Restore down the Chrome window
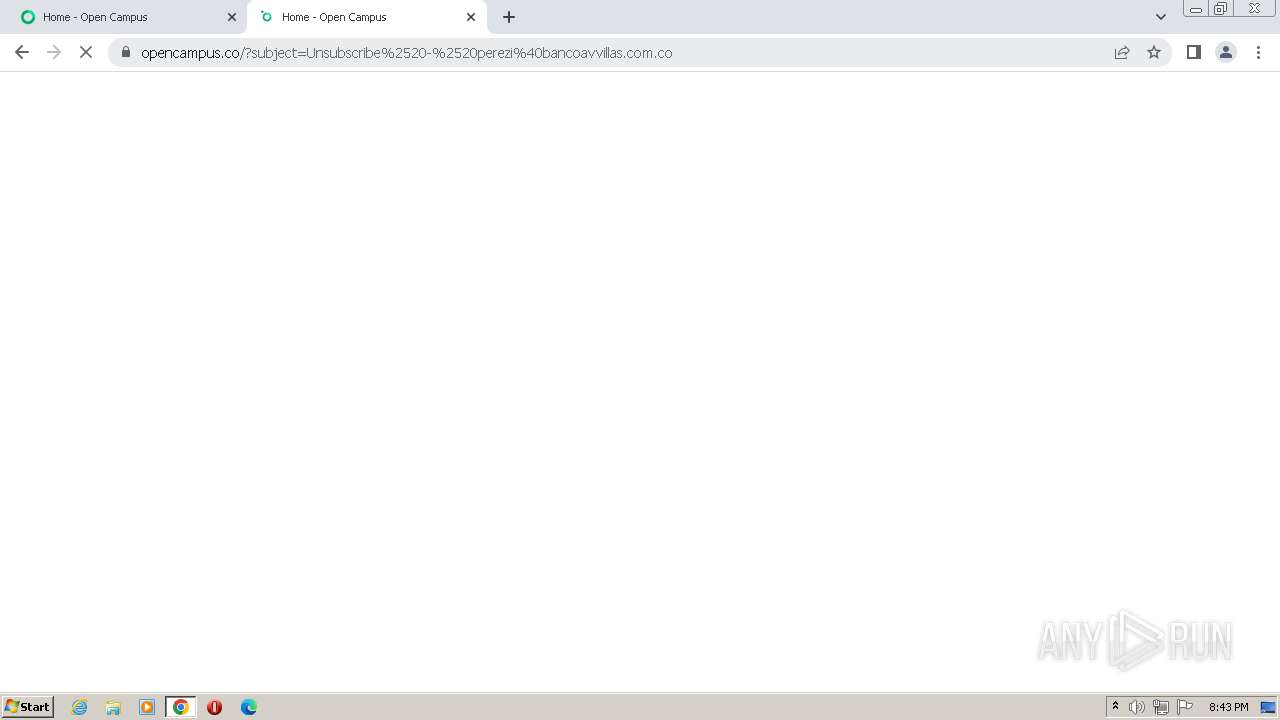This screenshot has width=1280, height=720. coord(1221,9)
